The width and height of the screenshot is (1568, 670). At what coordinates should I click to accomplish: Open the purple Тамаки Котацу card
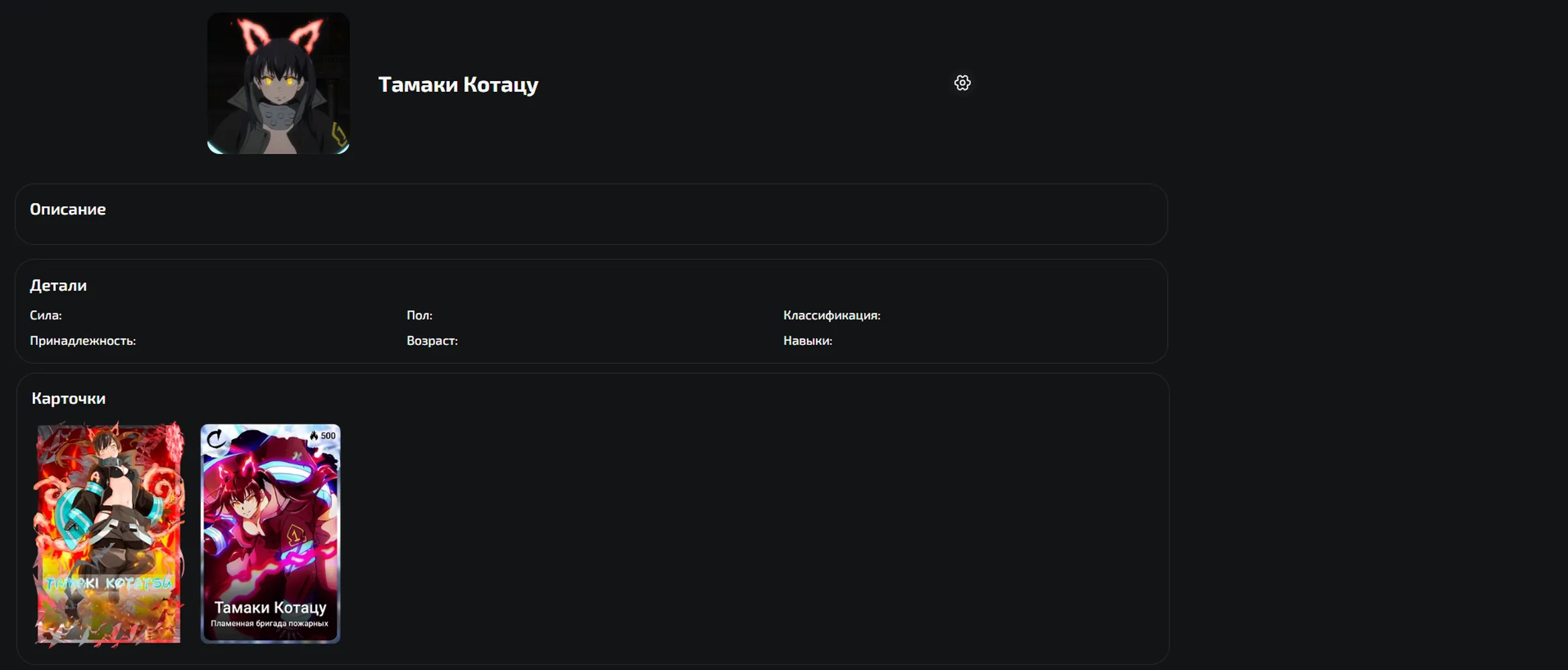pyautogui.click(x=271, y=533)
